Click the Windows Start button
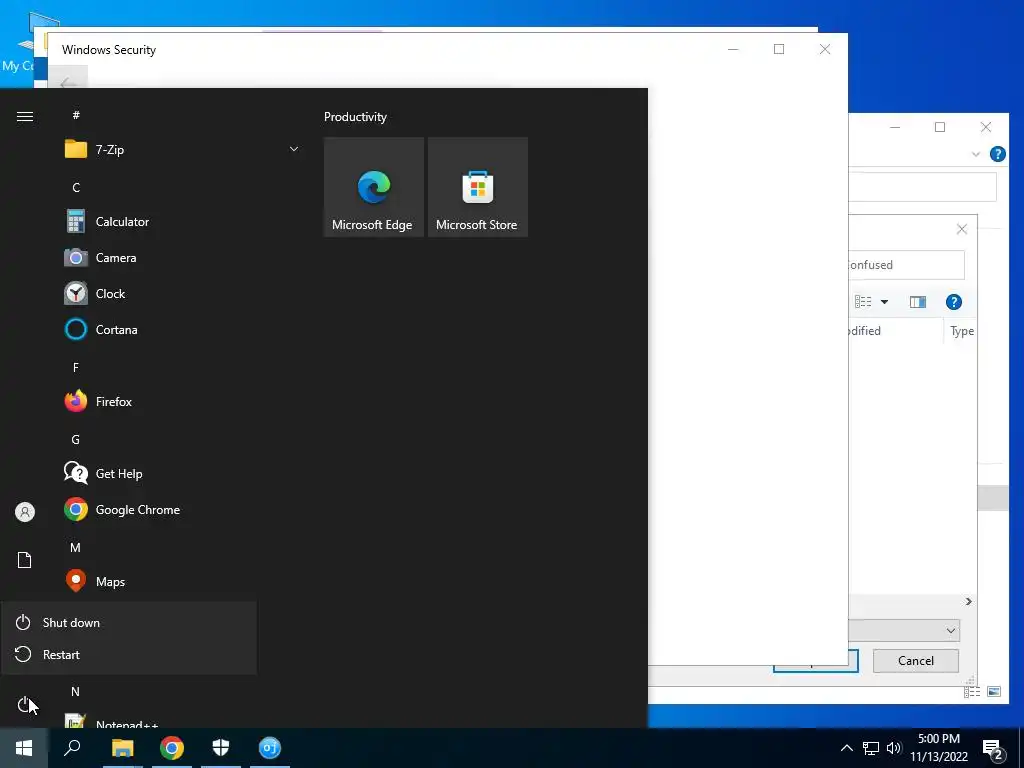 (24, 748)
